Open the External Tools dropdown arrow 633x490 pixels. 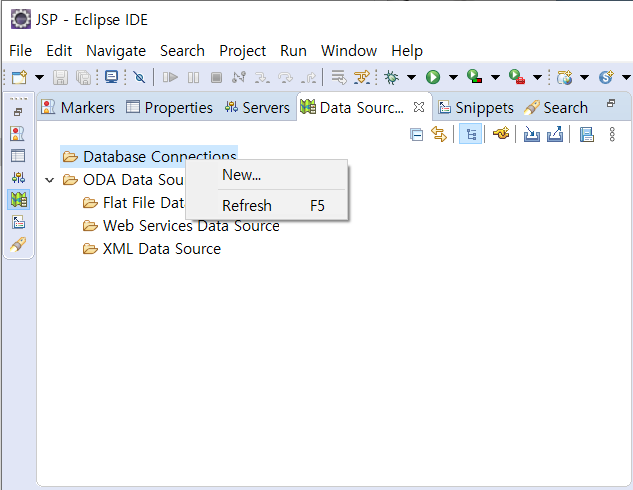[537, 77]
